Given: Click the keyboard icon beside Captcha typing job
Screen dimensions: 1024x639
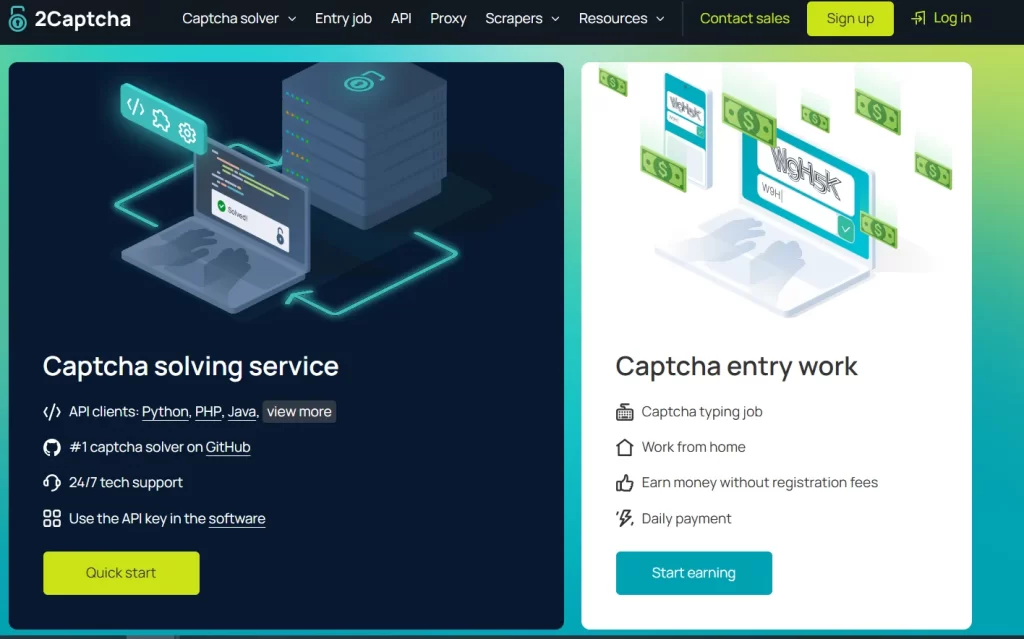Looking at the screenshot, I should (x=624, y=412).
